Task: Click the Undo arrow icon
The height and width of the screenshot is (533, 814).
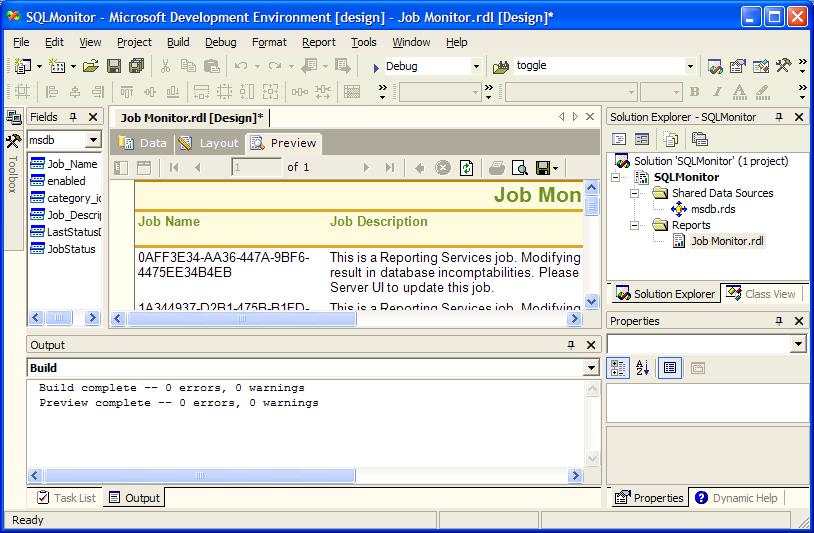Action: [x=241, y=66]
